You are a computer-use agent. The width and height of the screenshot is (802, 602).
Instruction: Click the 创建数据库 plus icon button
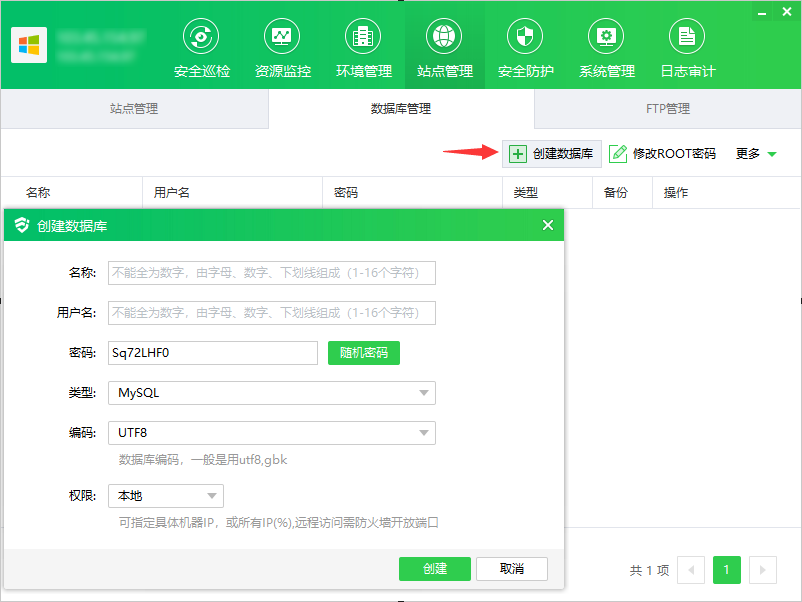[x=518, y=153]
